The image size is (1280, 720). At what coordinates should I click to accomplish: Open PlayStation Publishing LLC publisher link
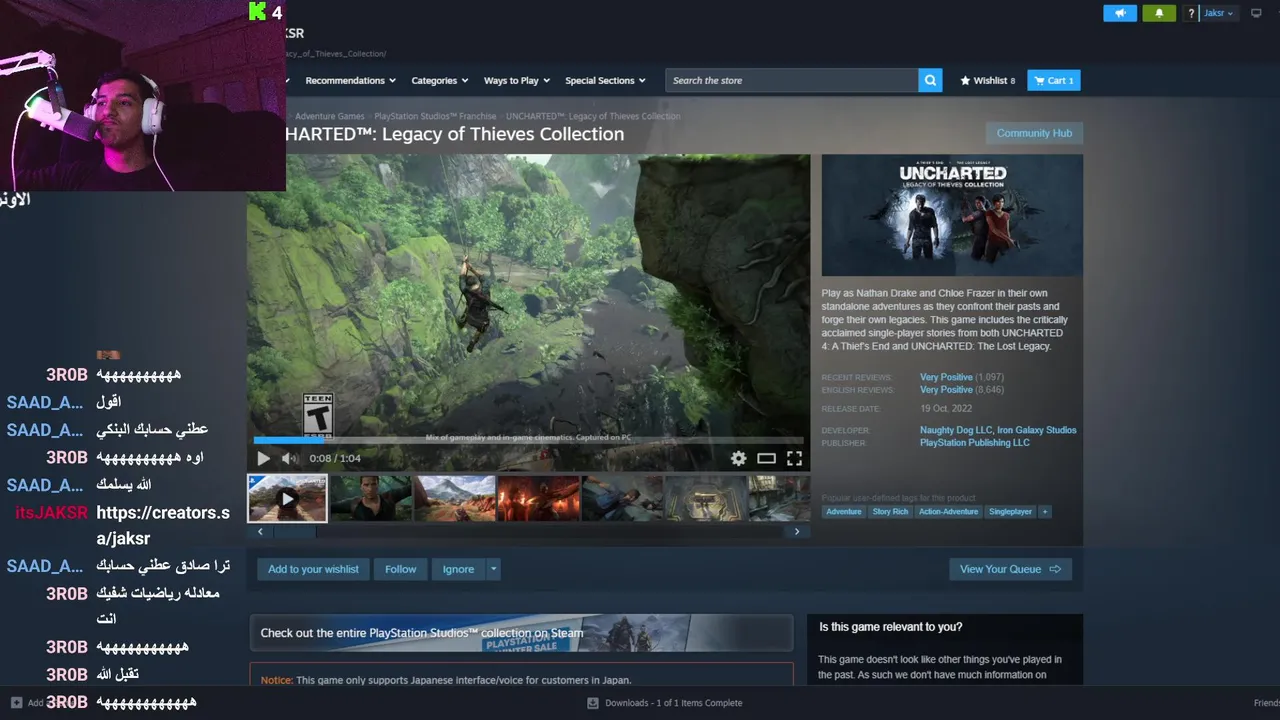[x=974, y=443]
